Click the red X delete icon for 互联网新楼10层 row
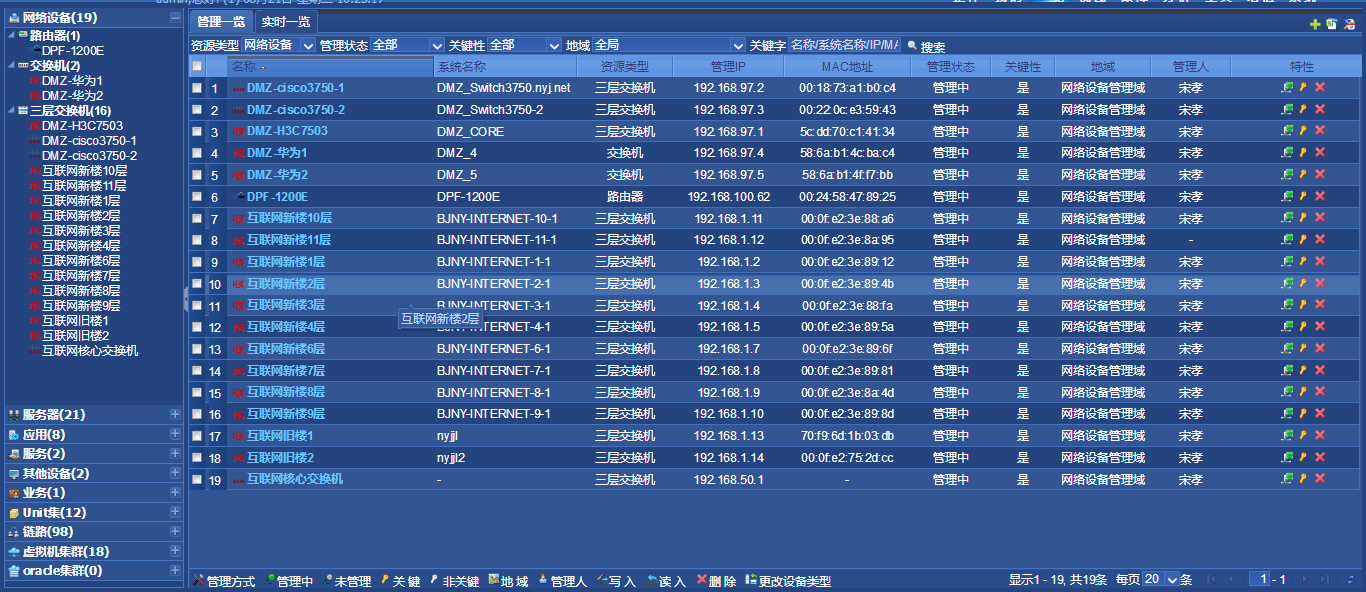Screen dimensions: 1366x592 1320,218
